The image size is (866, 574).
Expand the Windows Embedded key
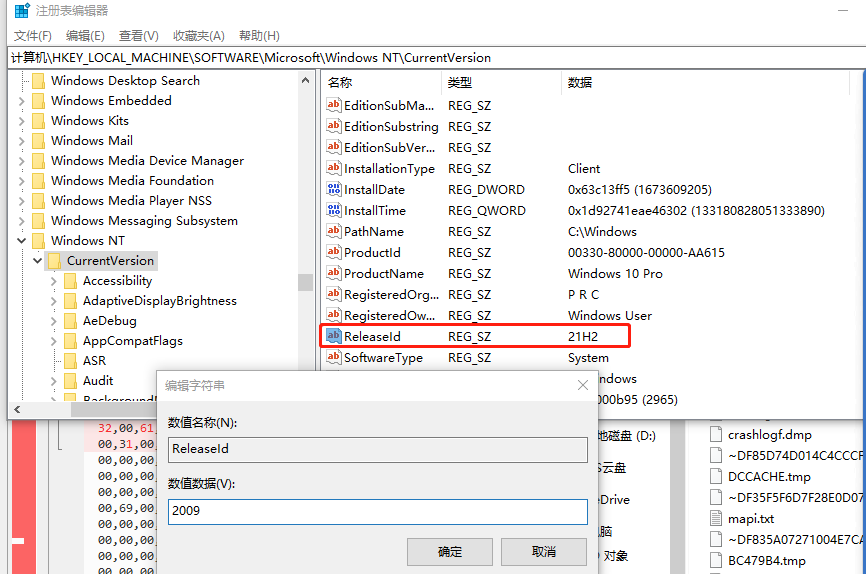[x=22, y=101]
